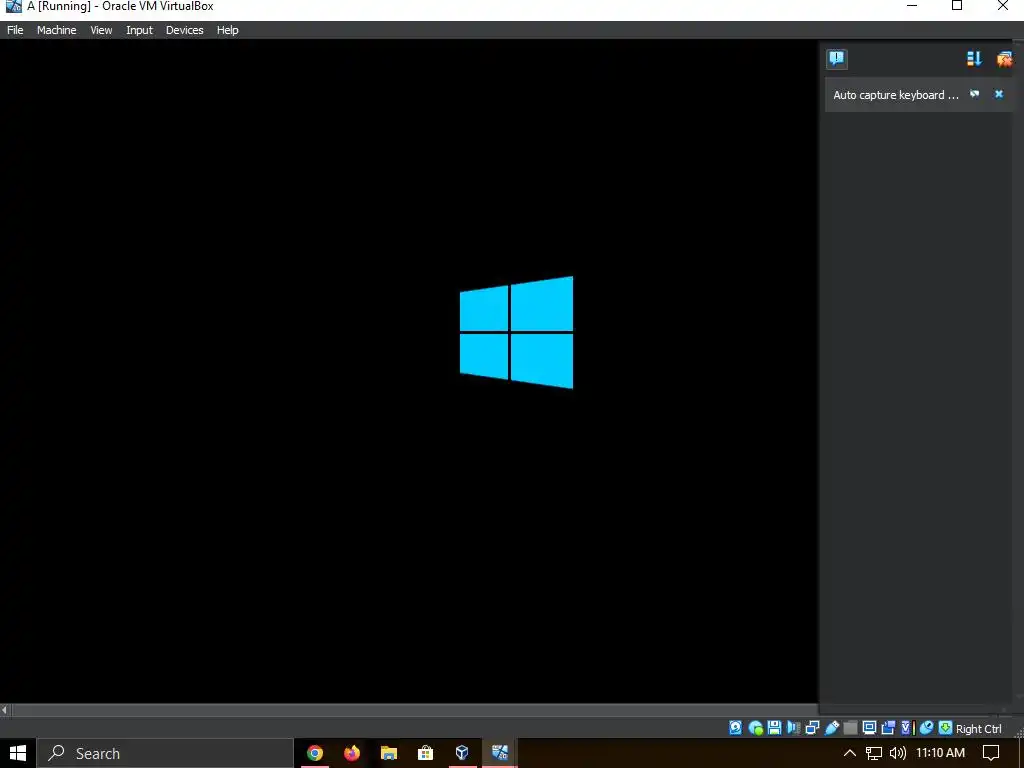Toggle the notification center speech-bubble icon
Screen dimensions: 1024x768
point(837,59)
